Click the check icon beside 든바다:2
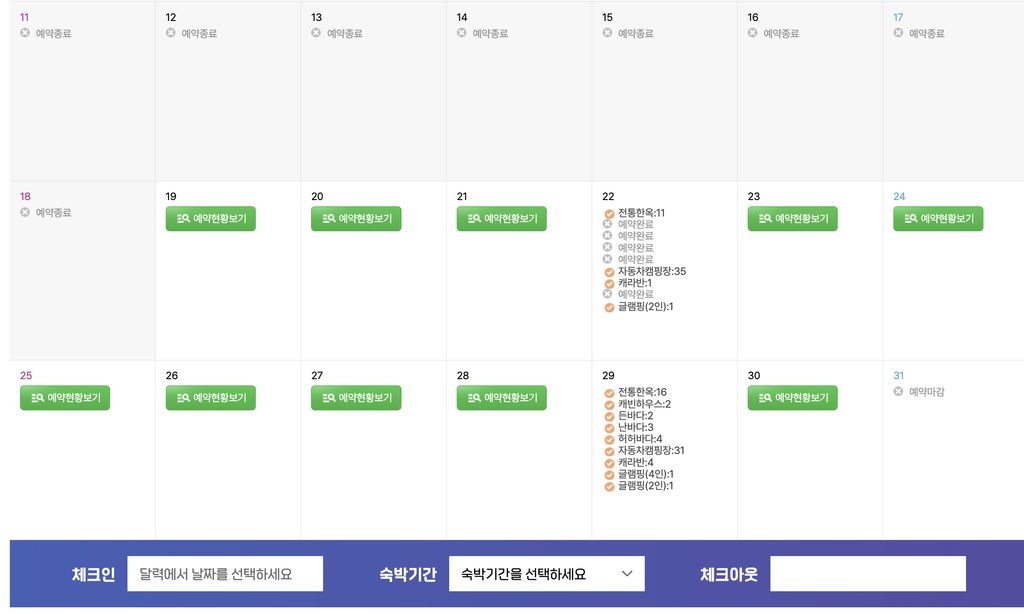This screenshot has height=614, width=1024. (609, 416)
